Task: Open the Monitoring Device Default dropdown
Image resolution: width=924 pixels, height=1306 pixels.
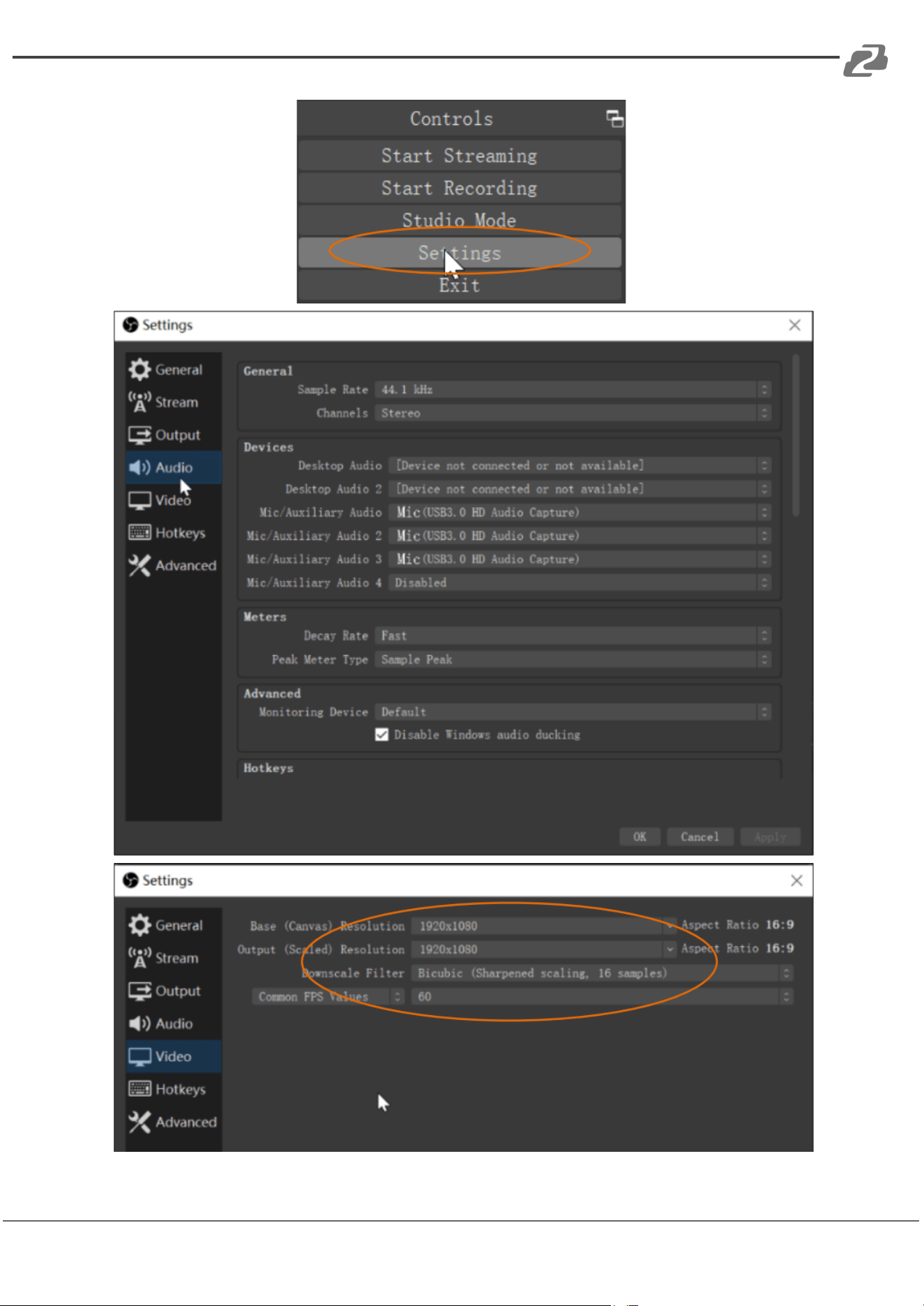Action: click(x=573, y=712)
